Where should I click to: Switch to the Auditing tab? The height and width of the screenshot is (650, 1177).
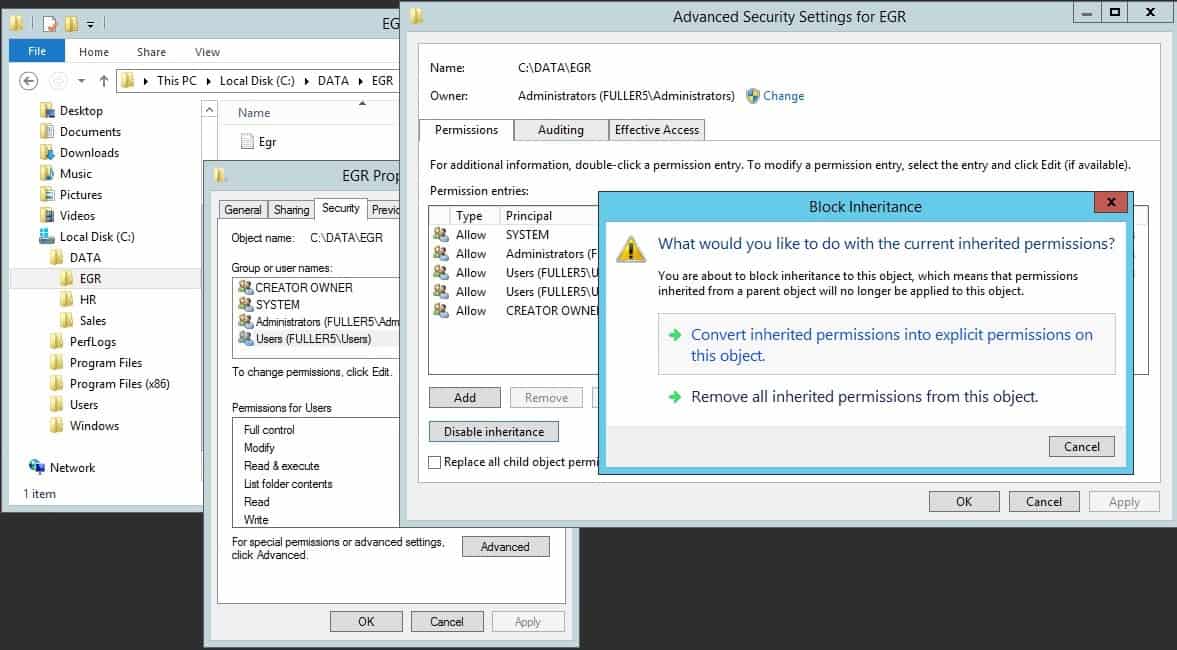(561, 130)
